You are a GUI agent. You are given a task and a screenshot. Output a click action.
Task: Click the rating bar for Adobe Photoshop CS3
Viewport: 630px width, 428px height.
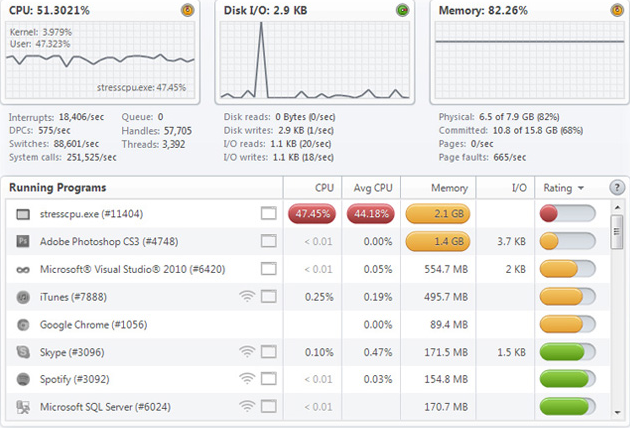pyautogui.click(x=567, y=241)
